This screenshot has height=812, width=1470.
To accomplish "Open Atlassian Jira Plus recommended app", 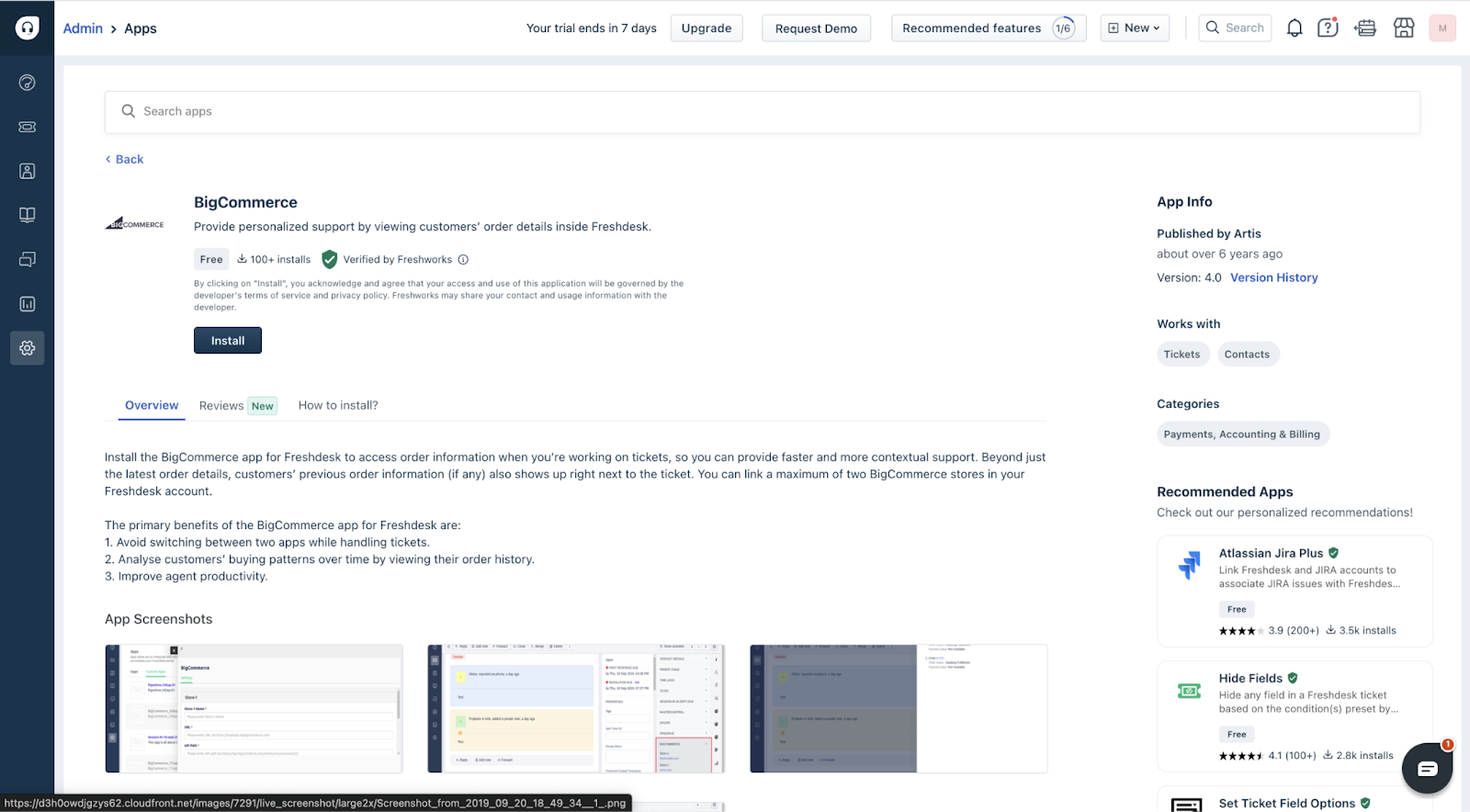I will (x=1295, y=592).
